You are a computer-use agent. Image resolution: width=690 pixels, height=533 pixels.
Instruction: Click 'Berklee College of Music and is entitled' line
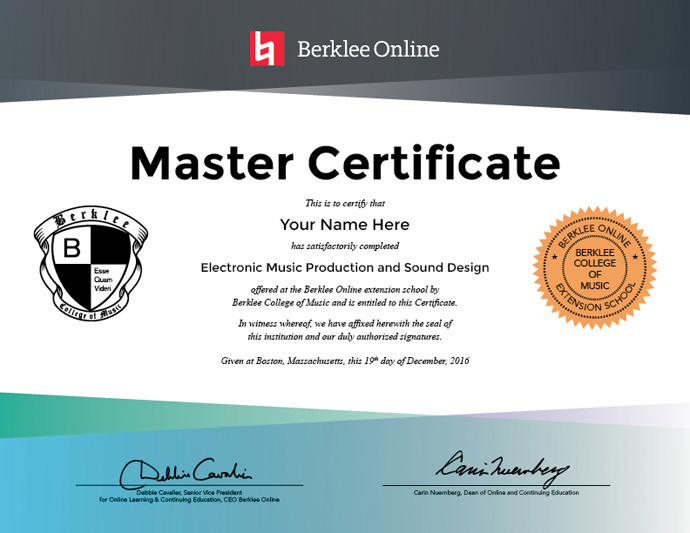345,303
